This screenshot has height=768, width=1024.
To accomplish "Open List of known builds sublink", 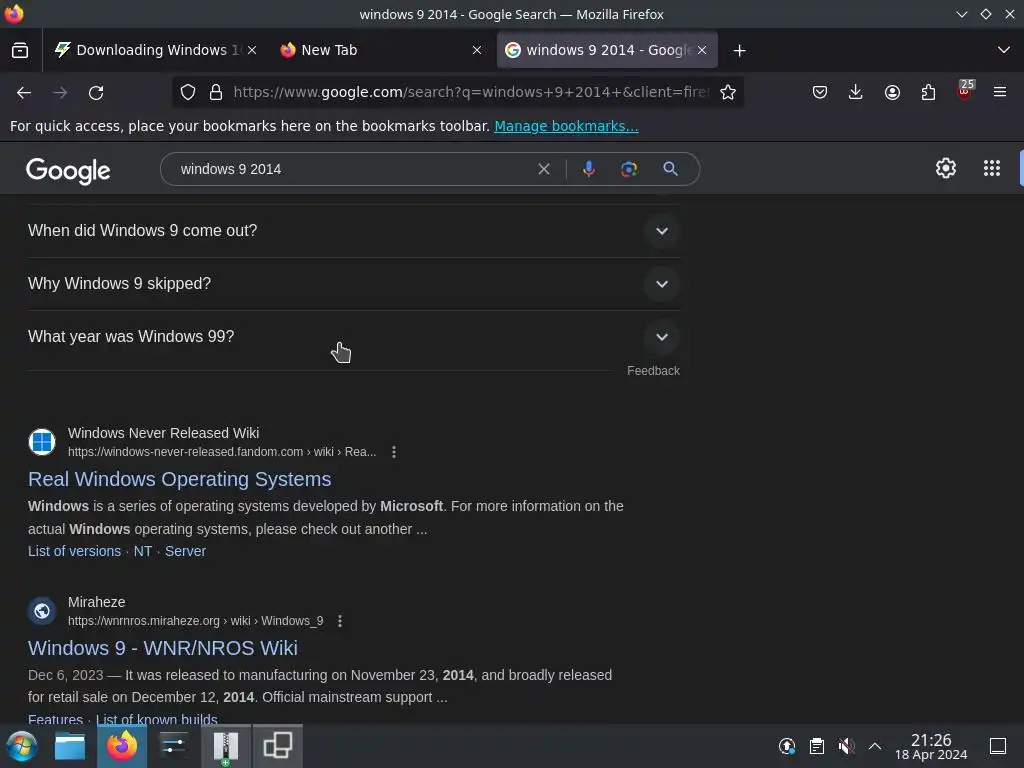I will [157, 719].
